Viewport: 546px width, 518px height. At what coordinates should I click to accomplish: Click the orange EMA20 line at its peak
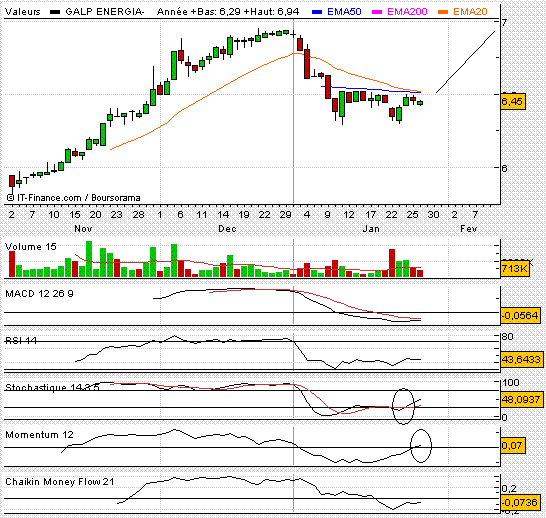298,53
